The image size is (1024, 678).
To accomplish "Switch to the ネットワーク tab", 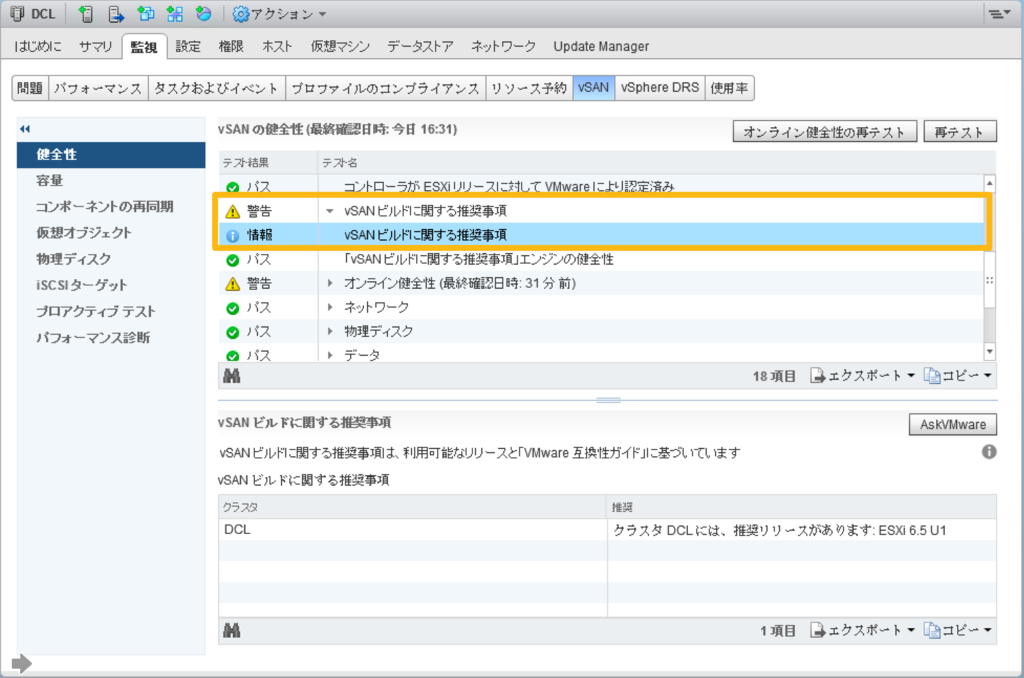I will point(503,46).
